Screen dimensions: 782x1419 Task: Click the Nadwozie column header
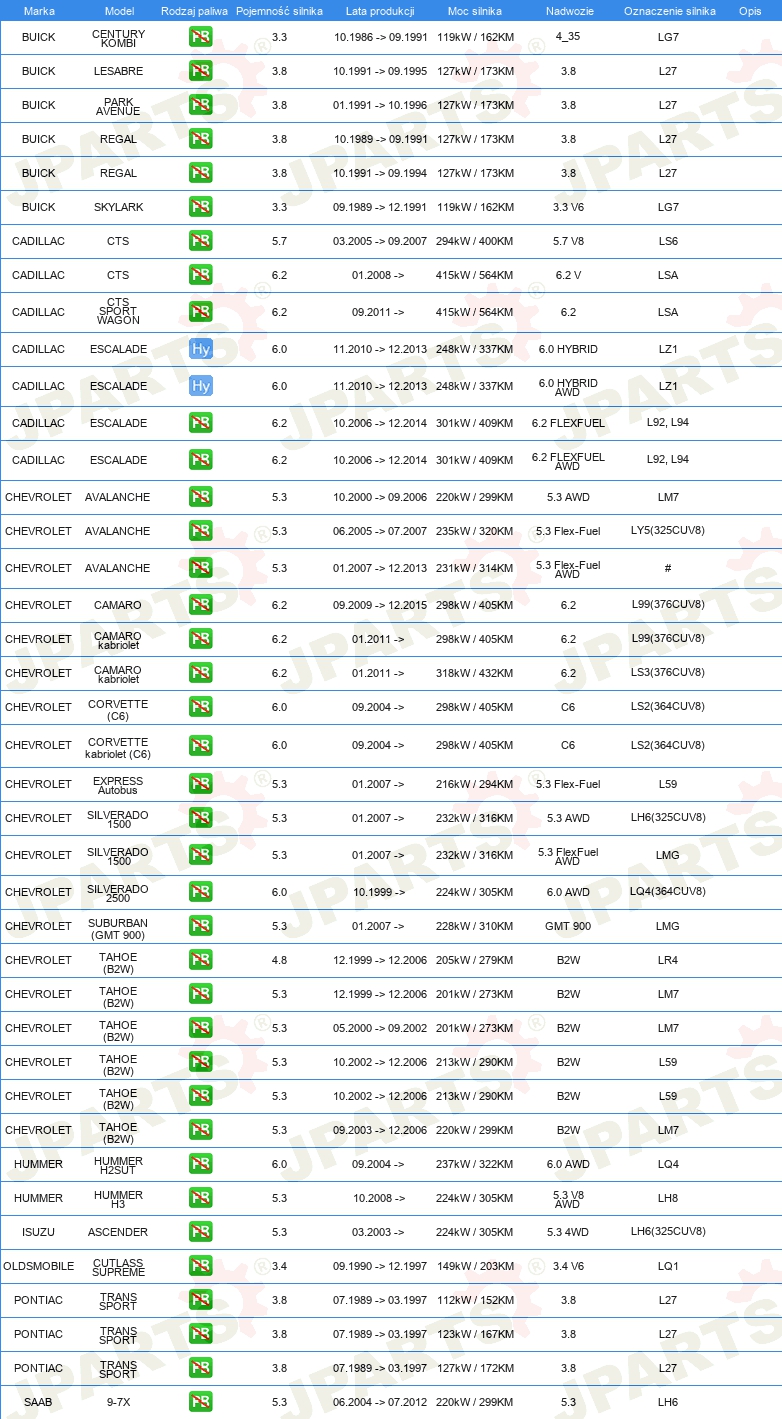[568, 10]
